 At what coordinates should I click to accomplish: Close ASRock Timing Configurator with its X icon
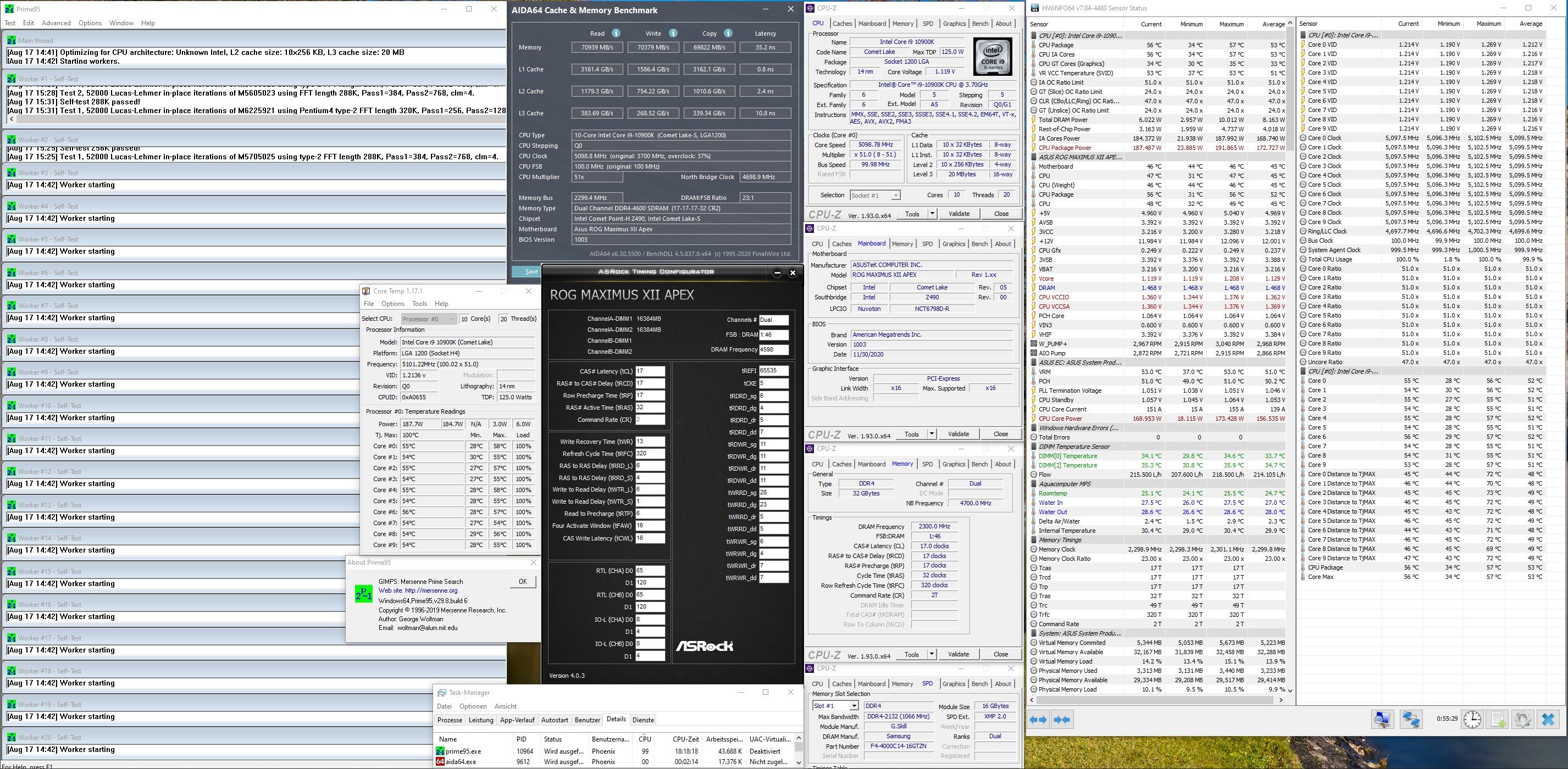point(793,272)
